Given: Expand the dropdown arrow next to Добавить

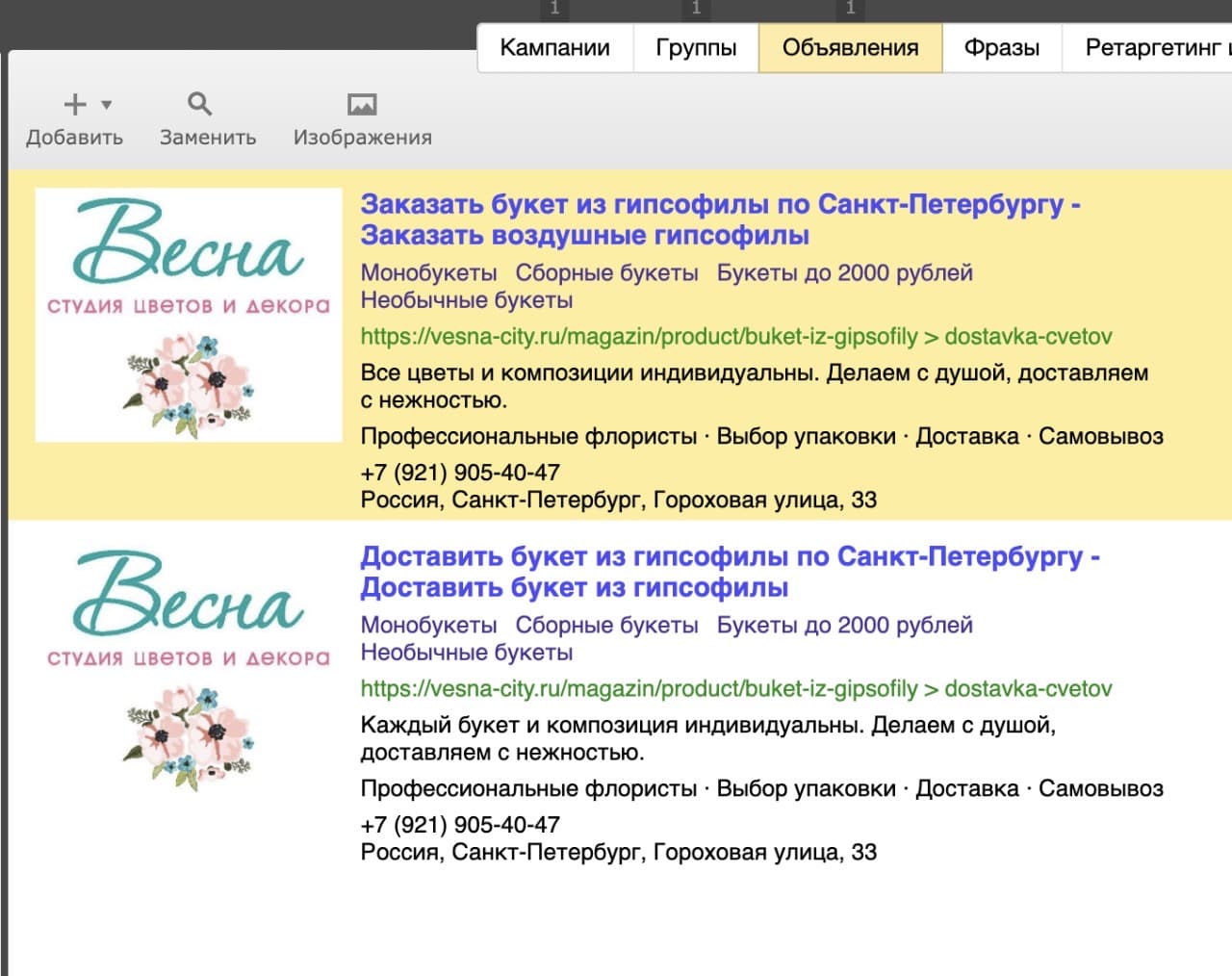Looking at the screenshot, I should point(104,106).
